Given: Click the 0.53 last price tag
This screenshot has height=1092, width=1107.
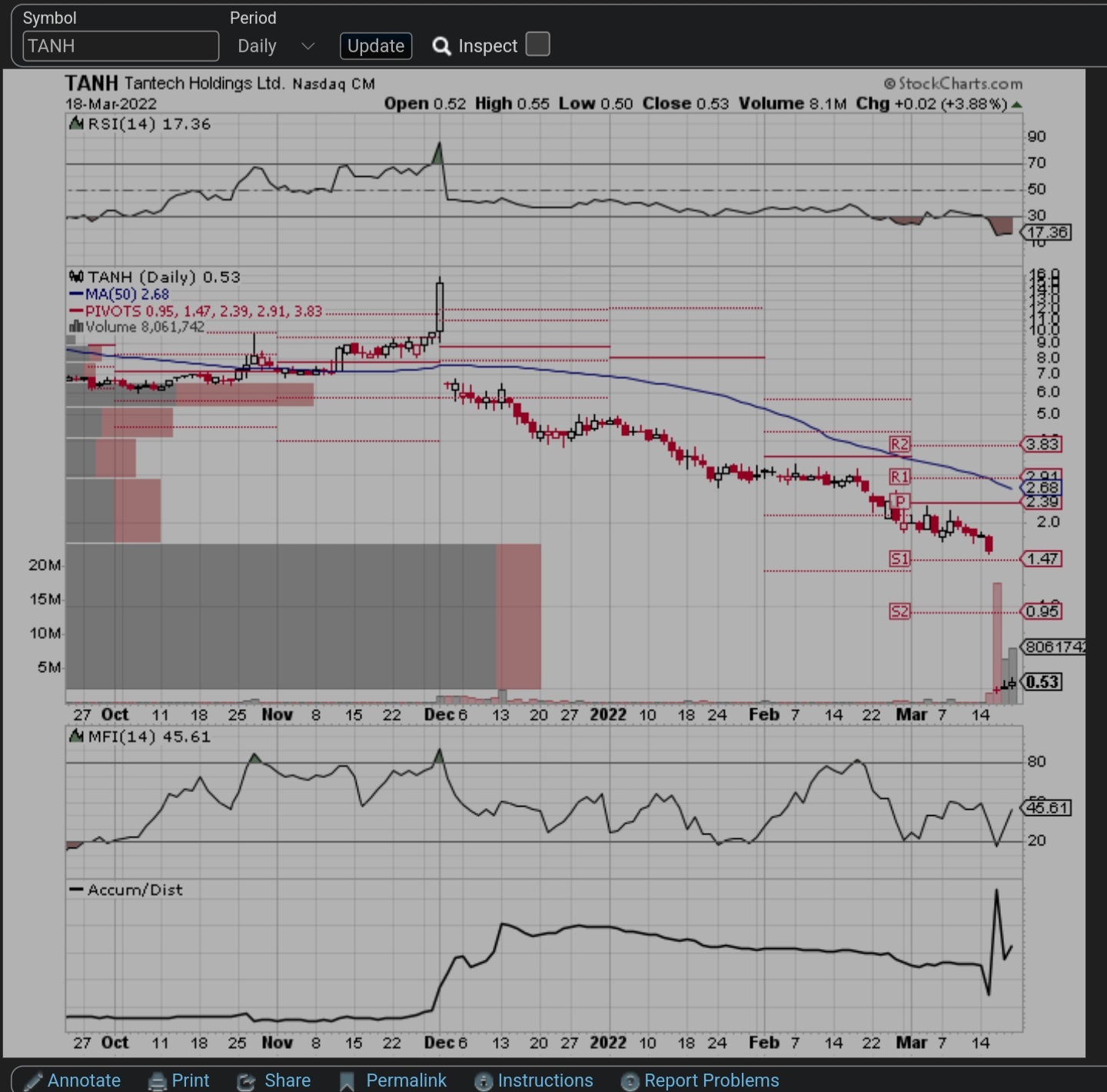Looking at the screenshot, I should [1042, 682].
